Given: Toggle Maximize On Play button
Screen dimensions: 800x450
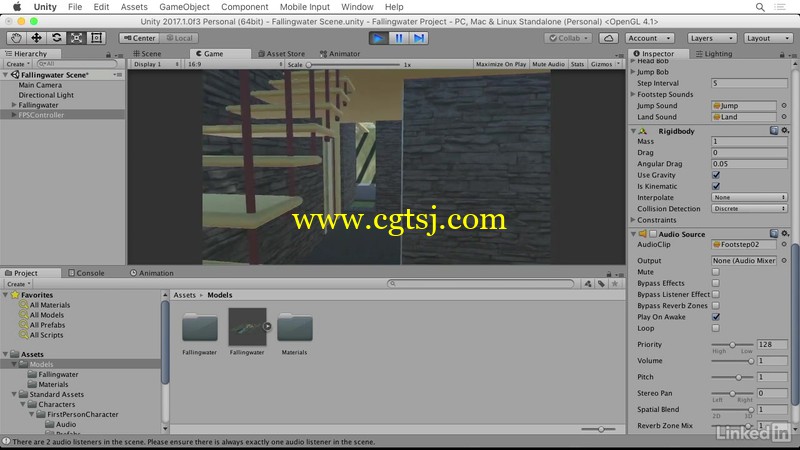Looking at the screenshot, I should tap(501, 64).
